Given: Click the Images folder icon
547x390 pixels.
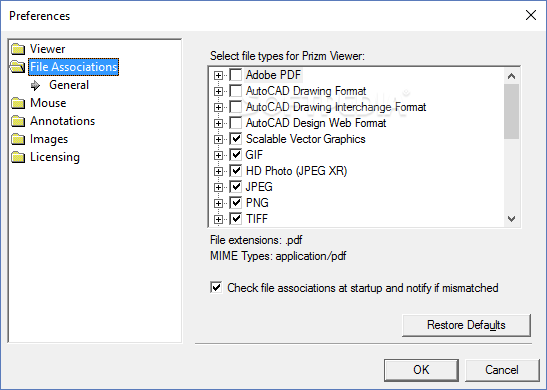Looking at the screenshot, I should 18,139.
